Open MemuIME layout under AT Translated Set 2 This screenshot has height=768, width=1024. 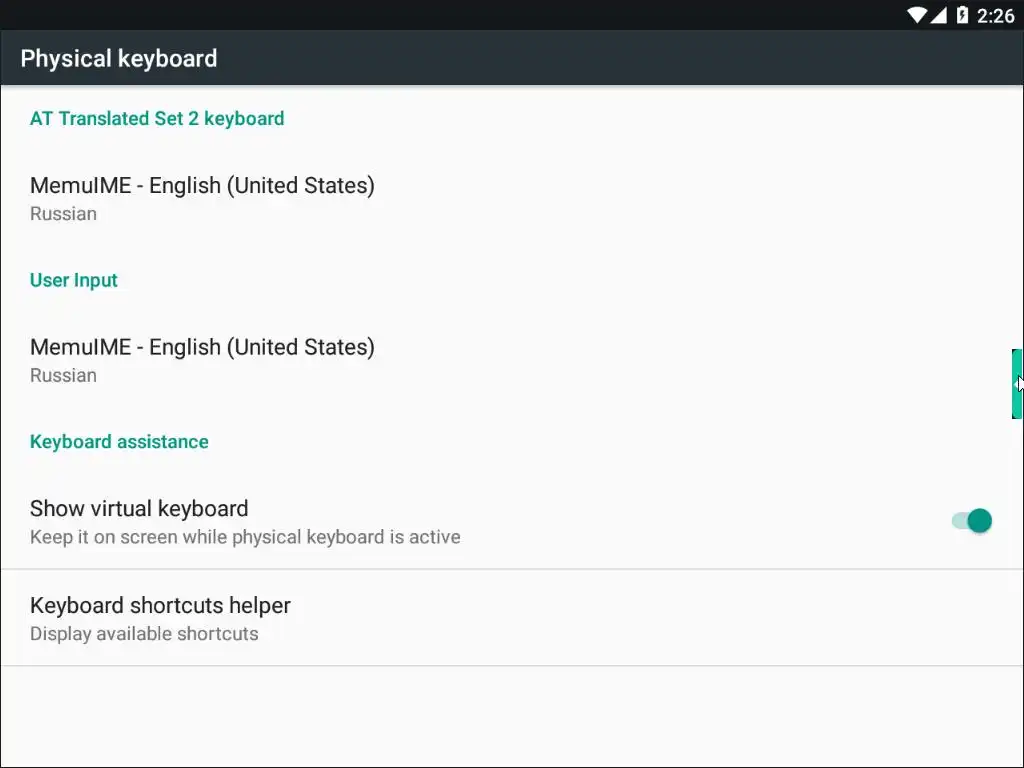[x=202, y=185]
